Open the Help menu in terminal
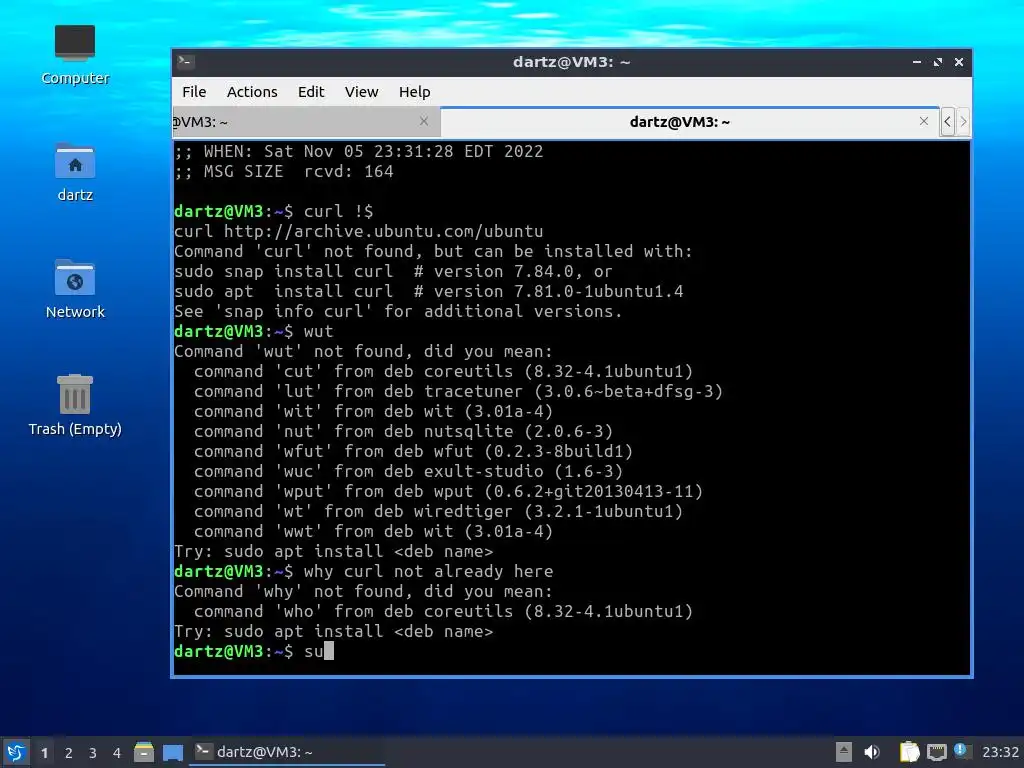Image resolution: width=1024 pixels, height=768 pixels. click(x=415, y=92)
